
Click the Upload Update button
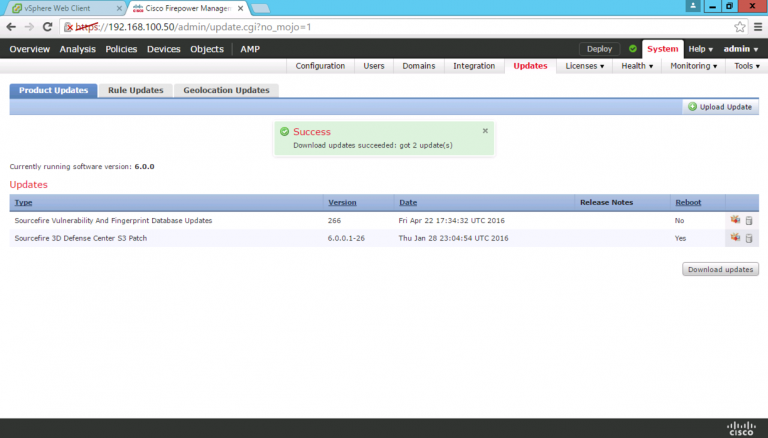pos(720,107)
